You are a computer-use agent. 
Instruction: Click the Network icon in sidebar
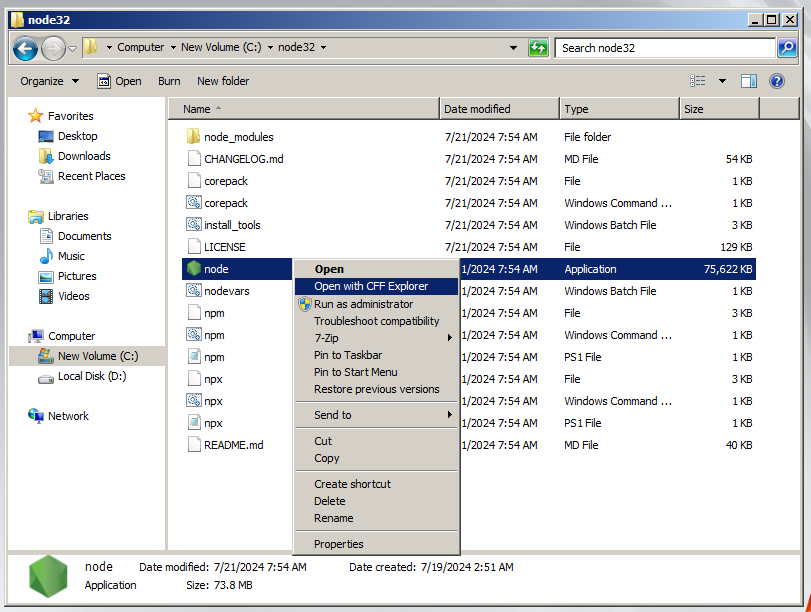(x=36, y=415)
